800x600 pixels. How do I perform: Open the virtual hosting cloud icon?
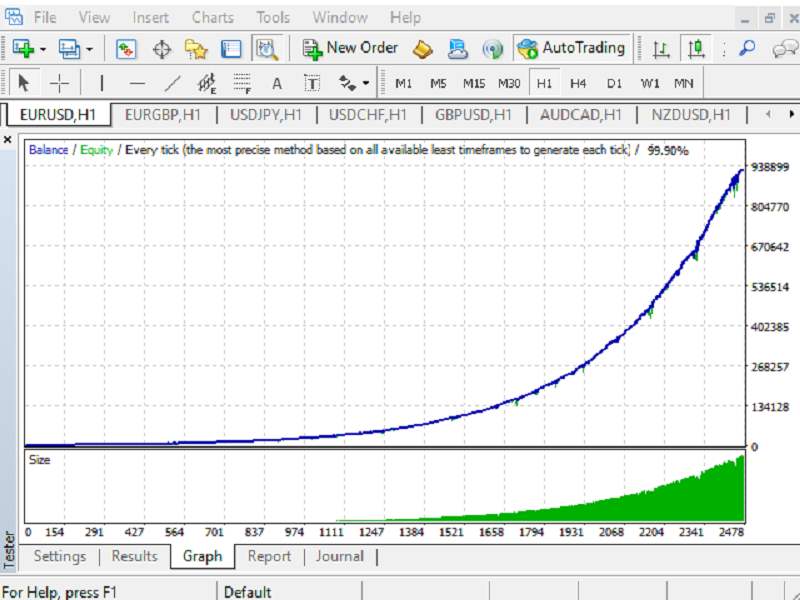click(458, 49)
